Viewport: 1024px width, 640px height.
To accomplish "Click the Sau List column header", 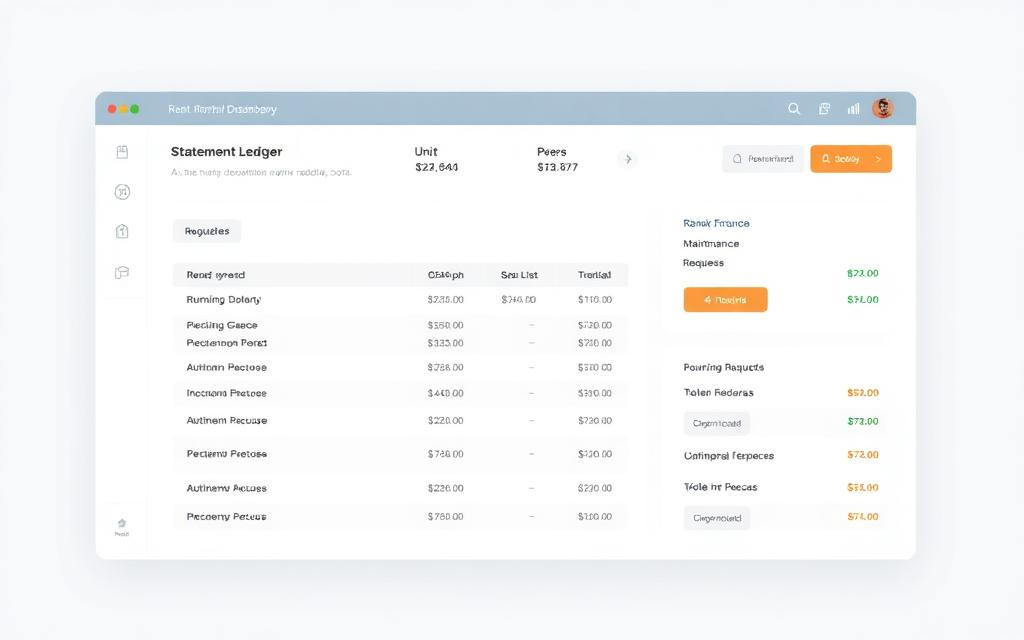I will coord(519,275).
